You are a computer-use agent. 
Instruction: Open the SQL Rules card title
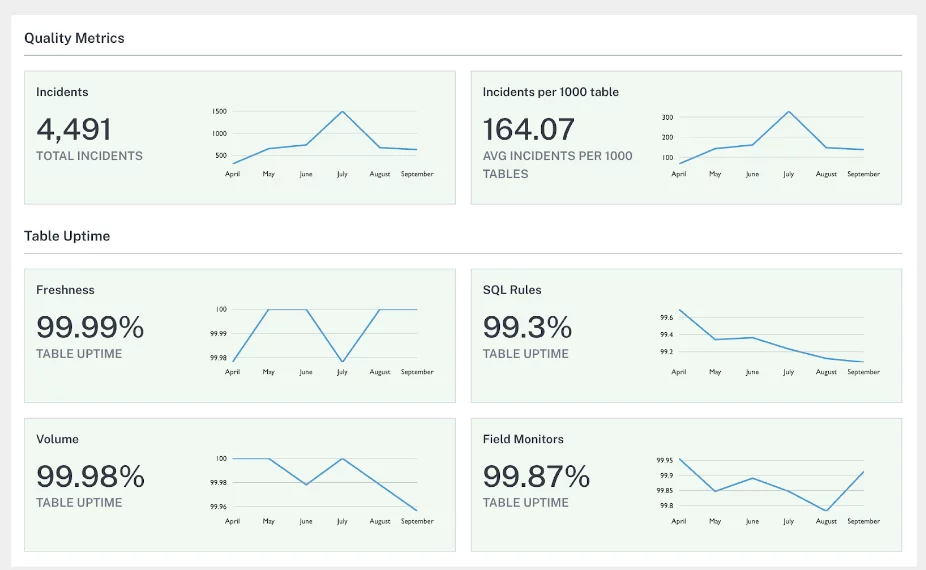[x=512, y=290]
